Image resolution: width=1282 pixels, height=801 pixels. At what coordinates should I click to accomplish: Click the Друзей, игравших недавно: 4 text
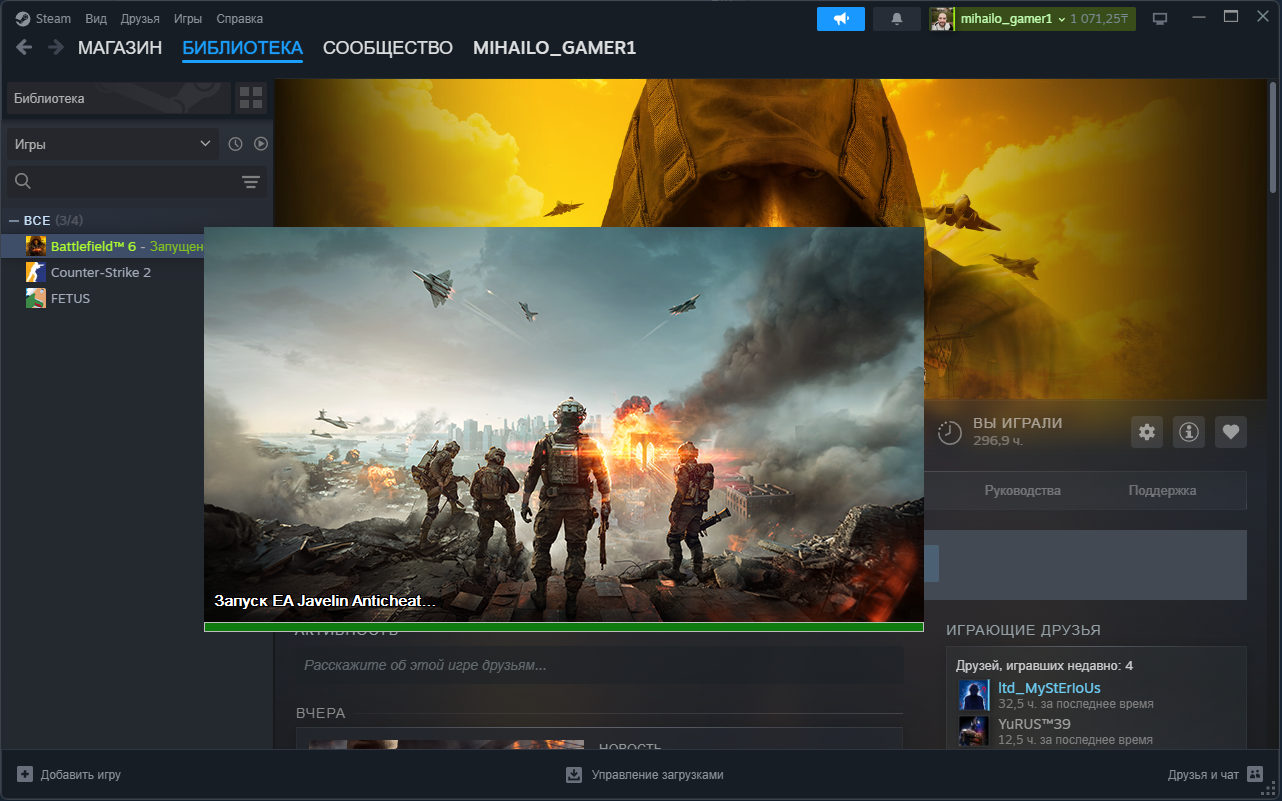(x=1044, y=665)
